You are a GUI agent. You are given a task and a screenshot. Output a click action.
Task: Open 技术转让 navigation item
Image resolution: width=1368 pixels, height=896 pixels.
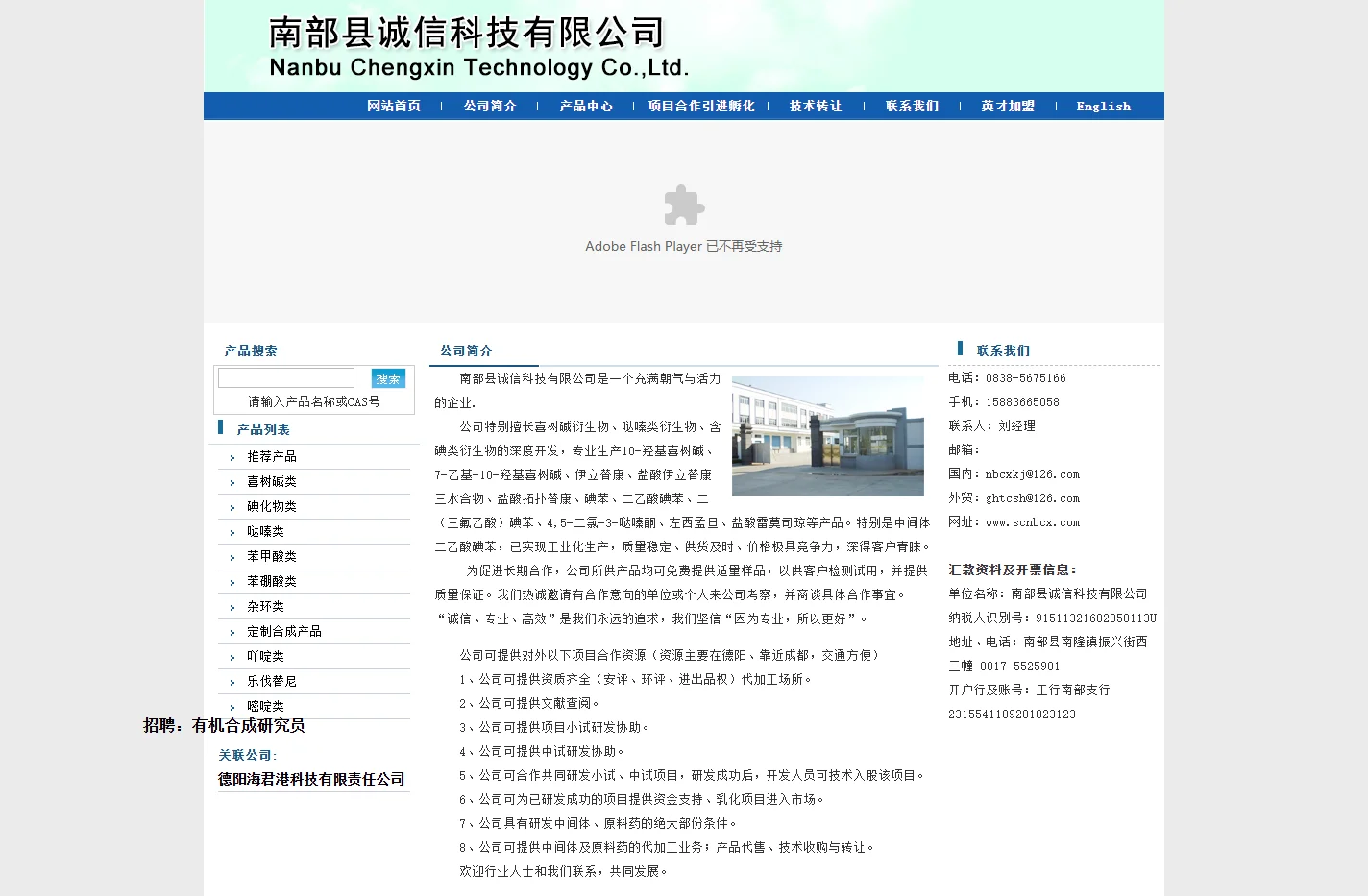816,107
